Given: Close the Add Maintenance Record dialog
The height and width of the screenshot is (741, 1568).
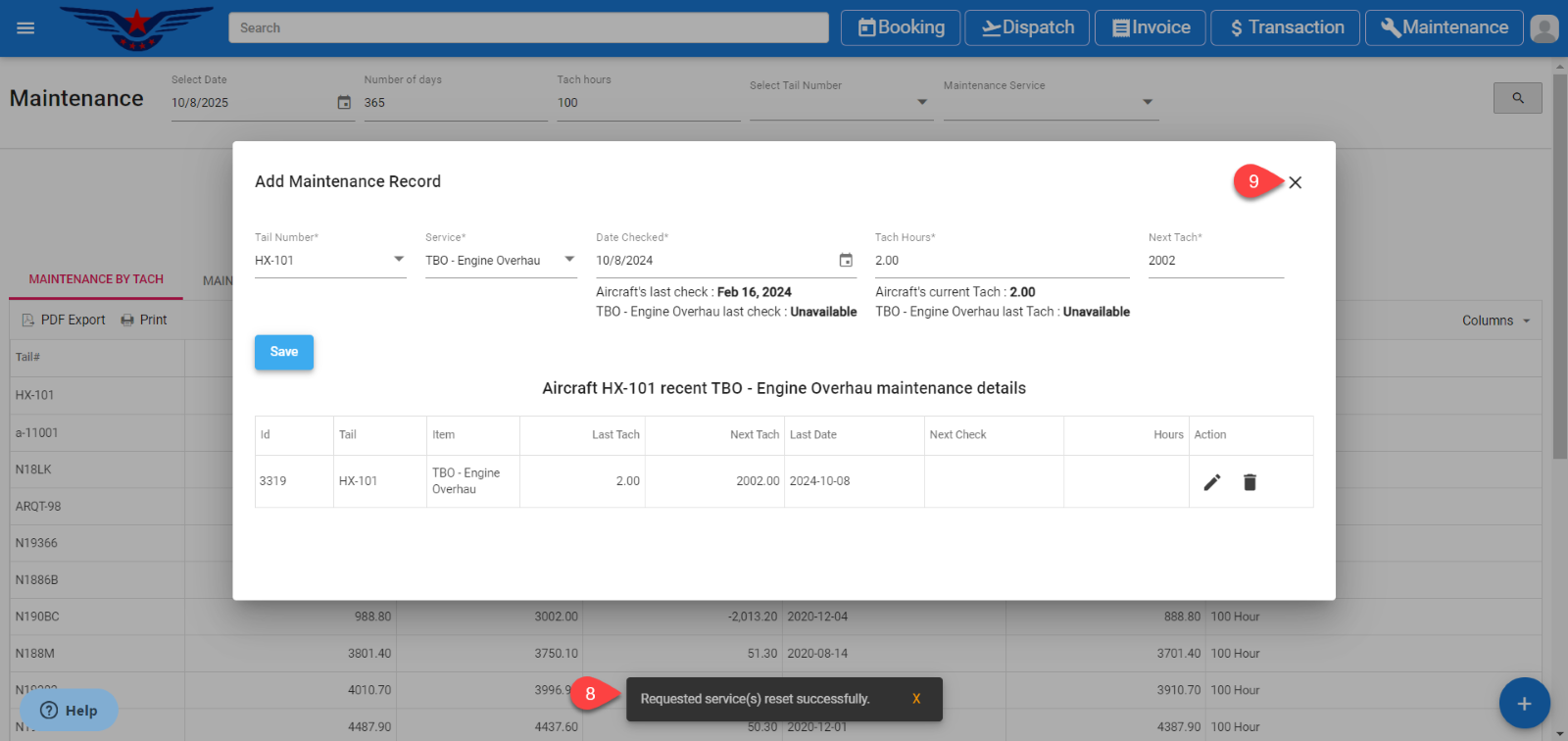Looking at the screenshot, I should (x=1295, y=182).
